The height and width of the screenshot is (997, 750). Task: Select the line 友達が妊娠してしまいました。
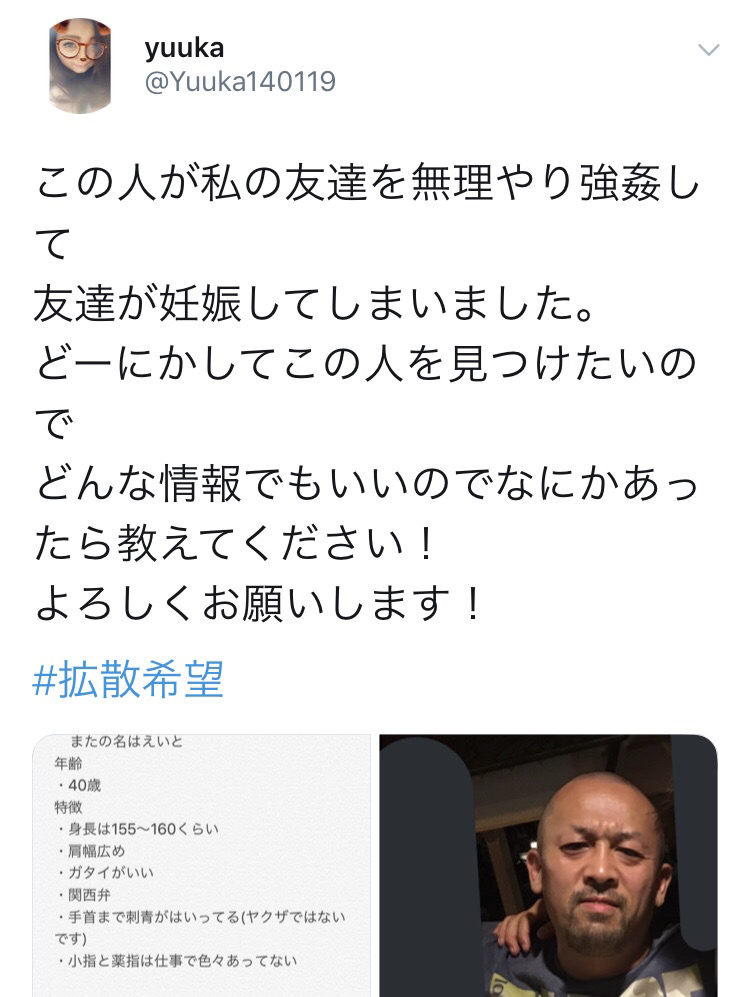click(315, 304)
